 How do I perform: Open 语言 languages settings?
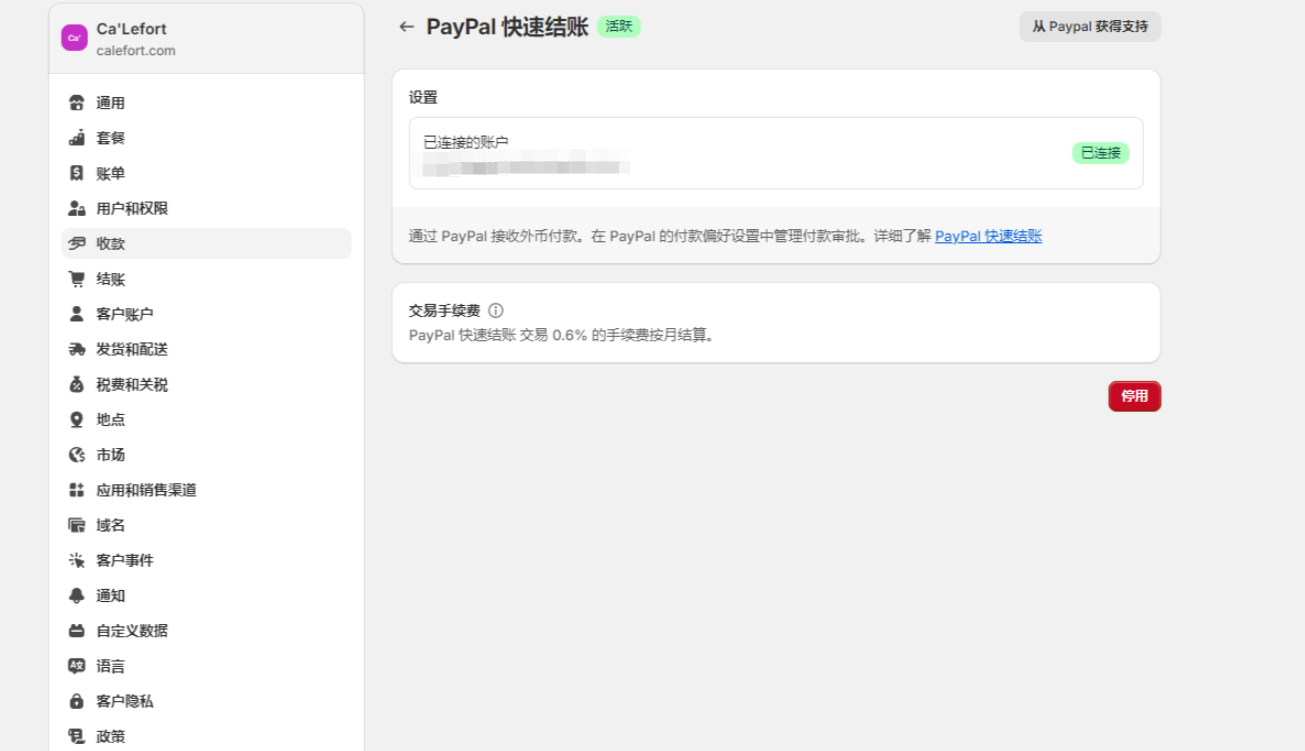coord(206,666)
